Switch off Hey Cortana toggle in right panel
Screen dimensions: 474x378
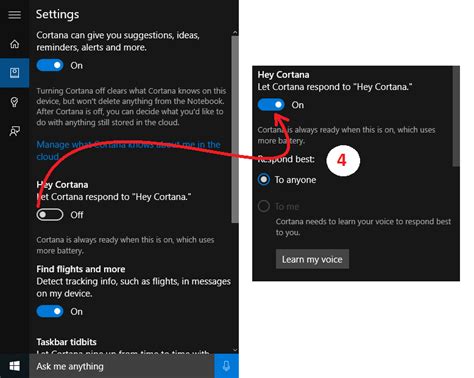(x=271, y=105)
